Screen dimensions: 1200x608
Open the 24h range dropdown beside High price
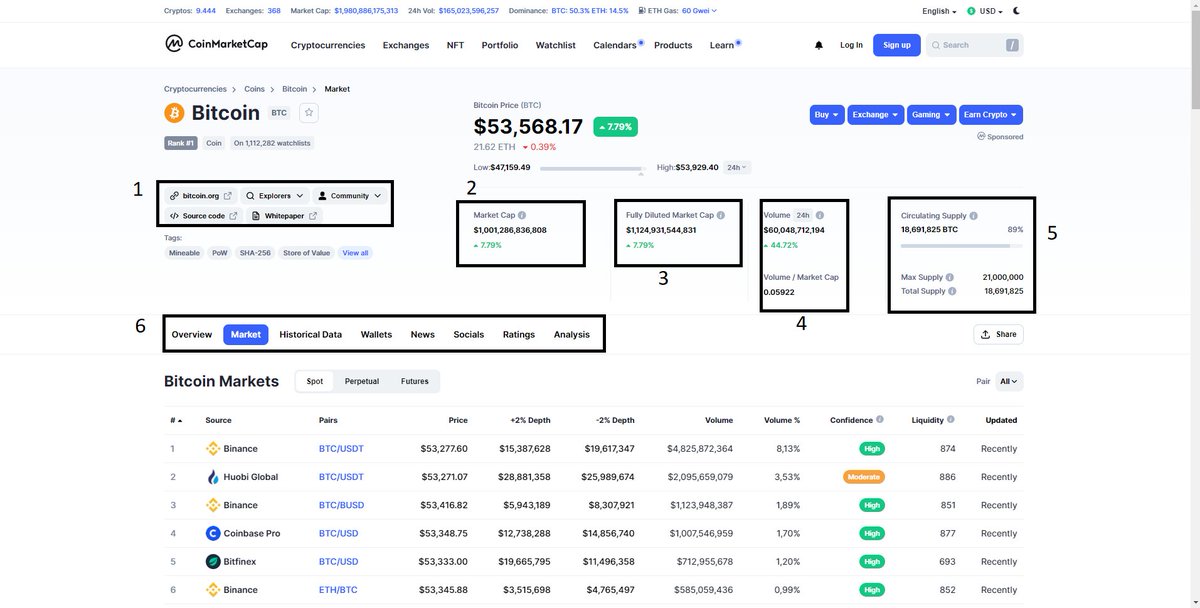[737, 168]
